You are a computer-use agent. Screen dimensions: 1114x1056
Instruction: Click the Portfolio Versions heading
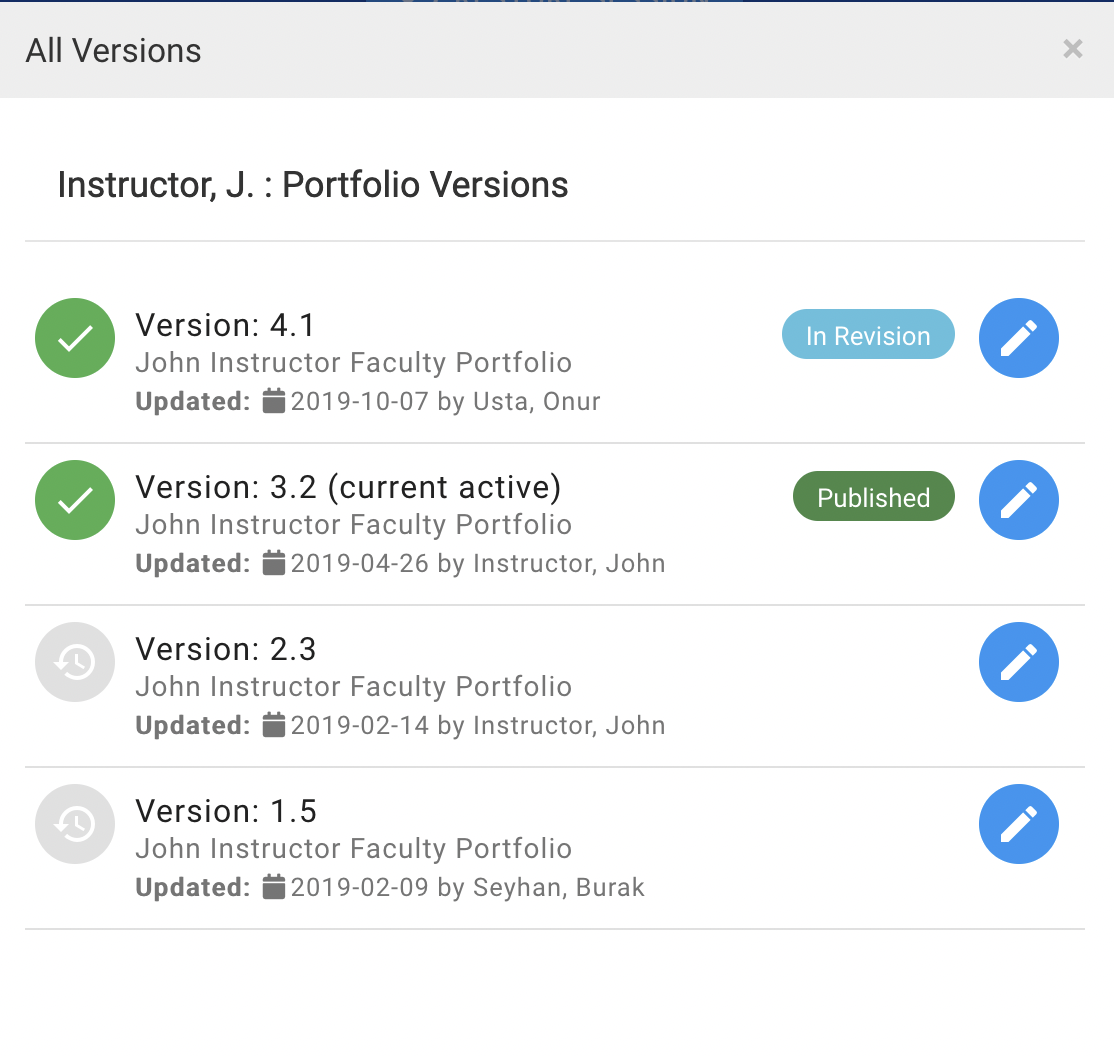(x=313, y=185)
